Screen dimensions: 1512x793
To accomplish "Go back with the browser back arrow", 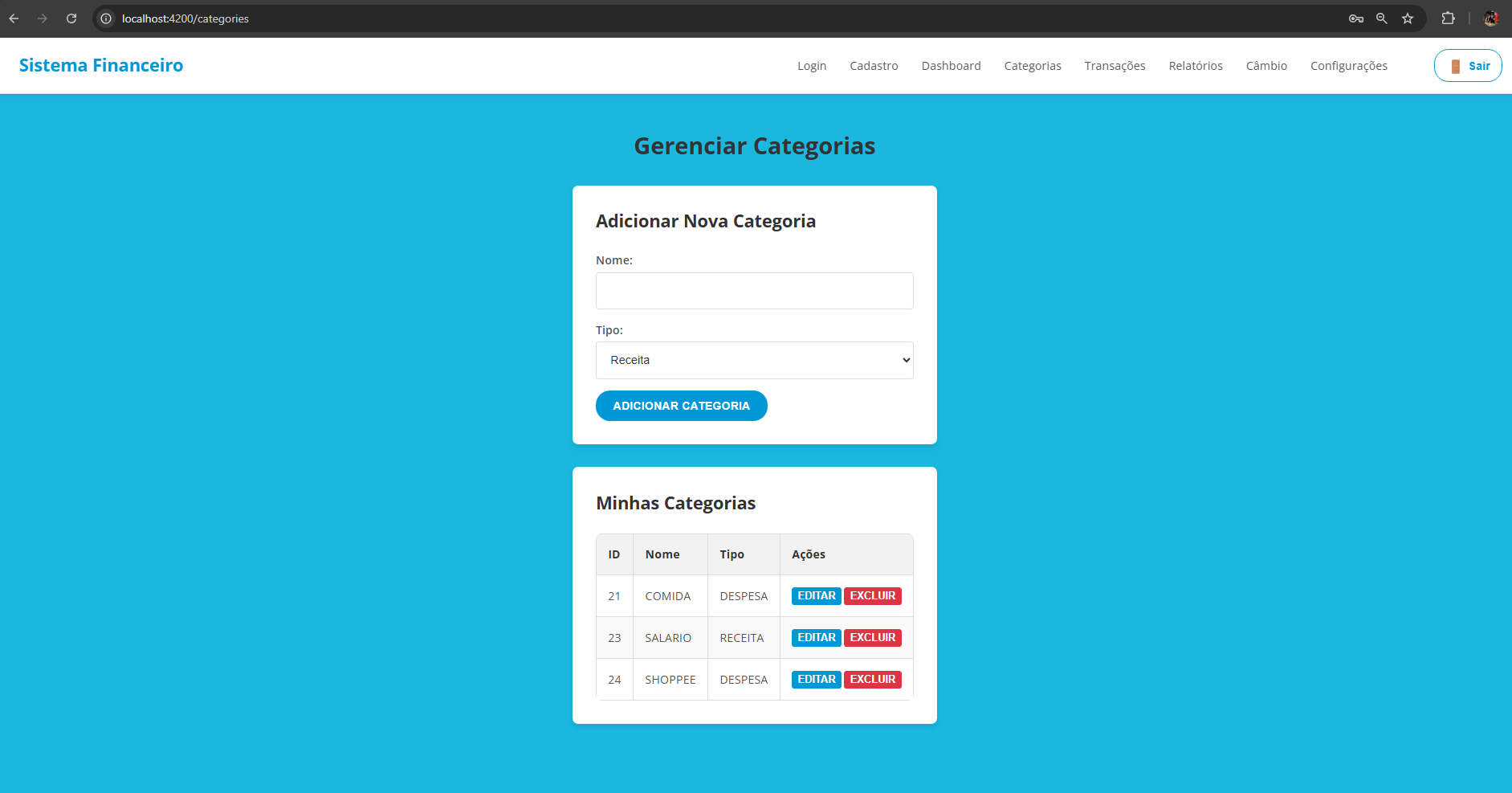I will (14, 18).
